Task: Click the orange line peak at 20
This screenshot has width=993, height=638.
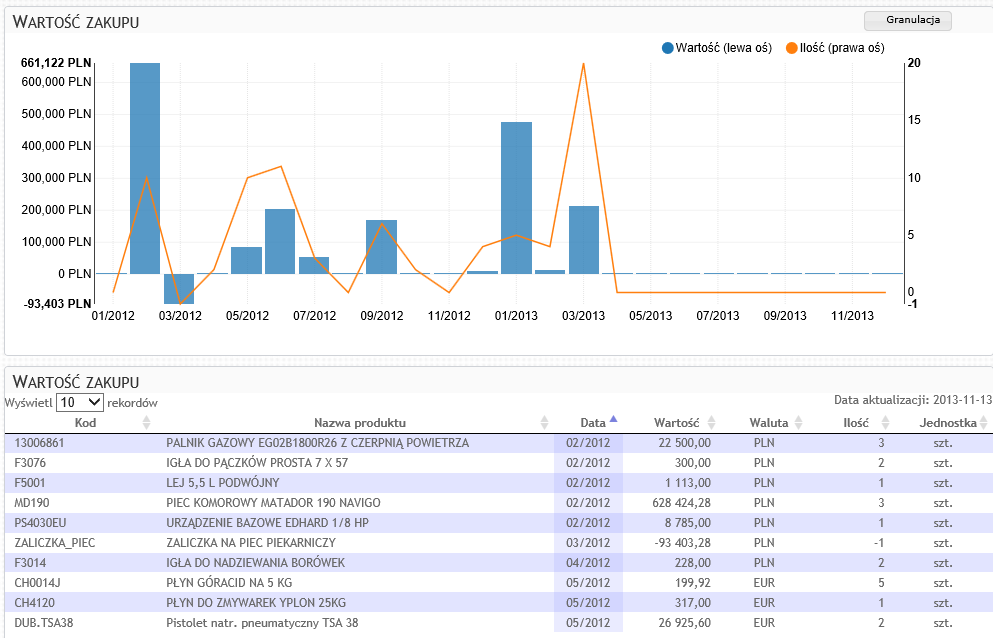Action: 583,63
